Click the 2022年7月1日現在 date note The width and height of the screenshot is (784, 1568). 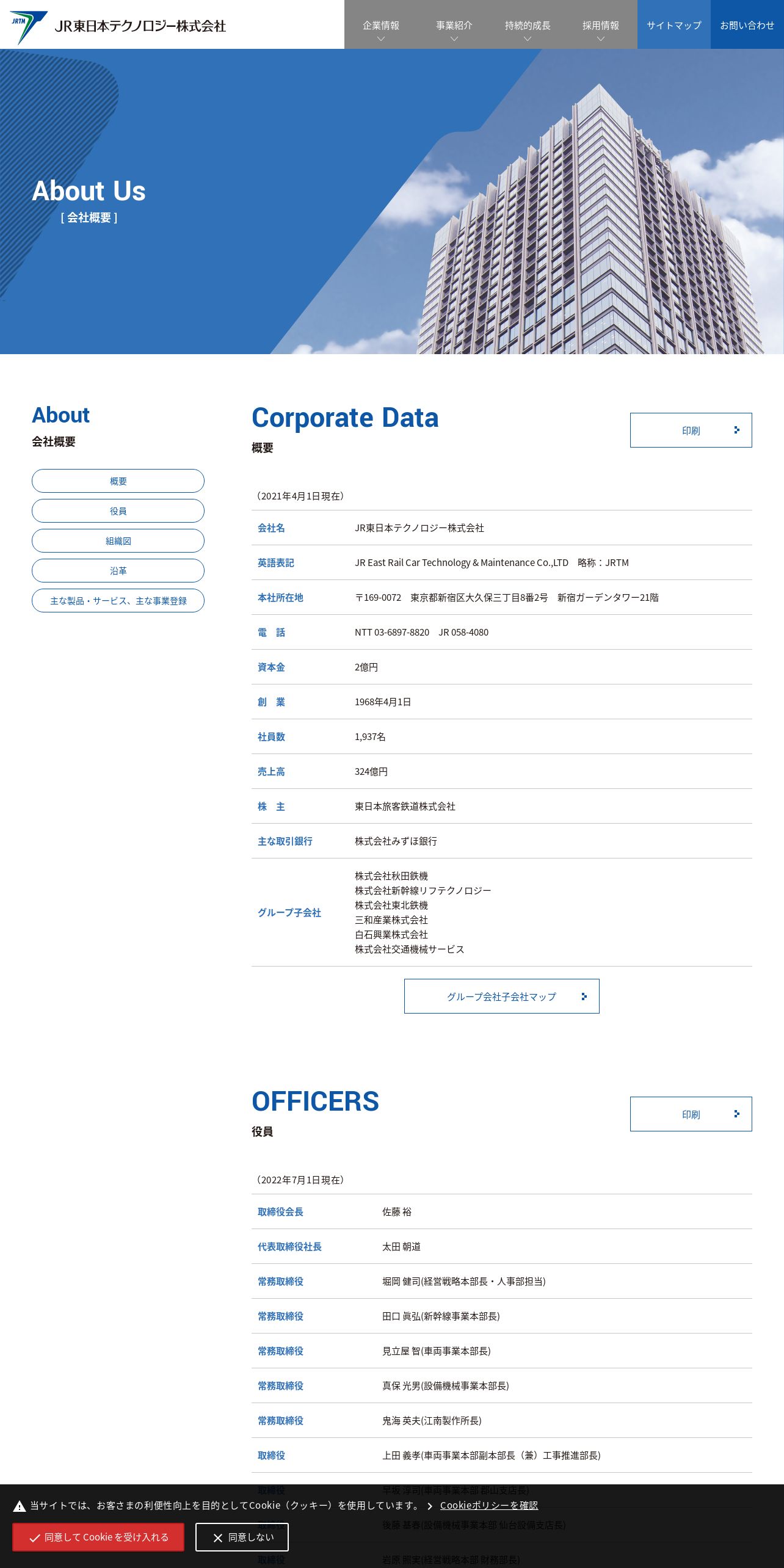pyautogui.click(x=299, y=1180)
